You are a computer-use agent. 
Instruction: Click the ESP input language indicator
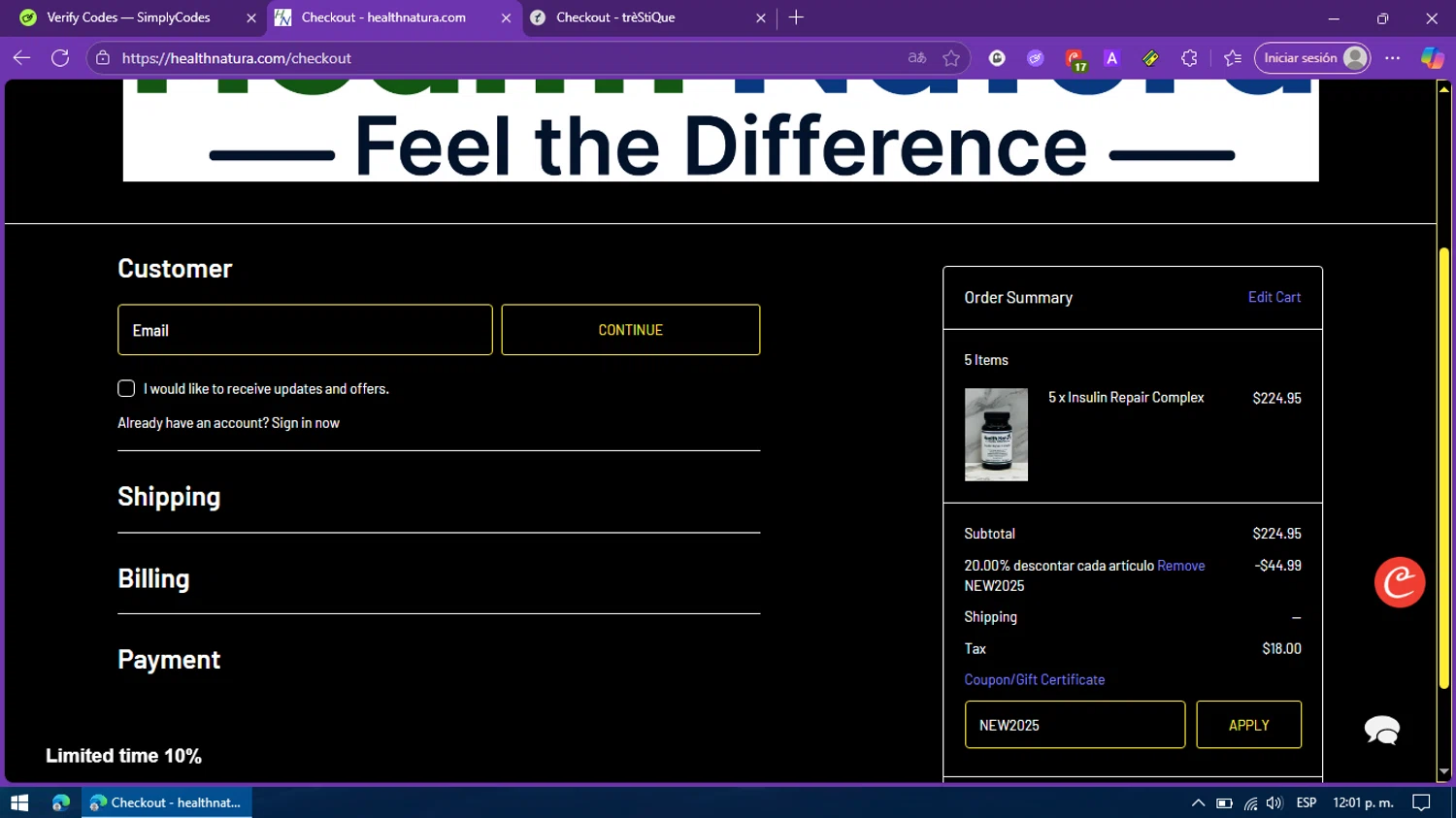coord(1307,802)
